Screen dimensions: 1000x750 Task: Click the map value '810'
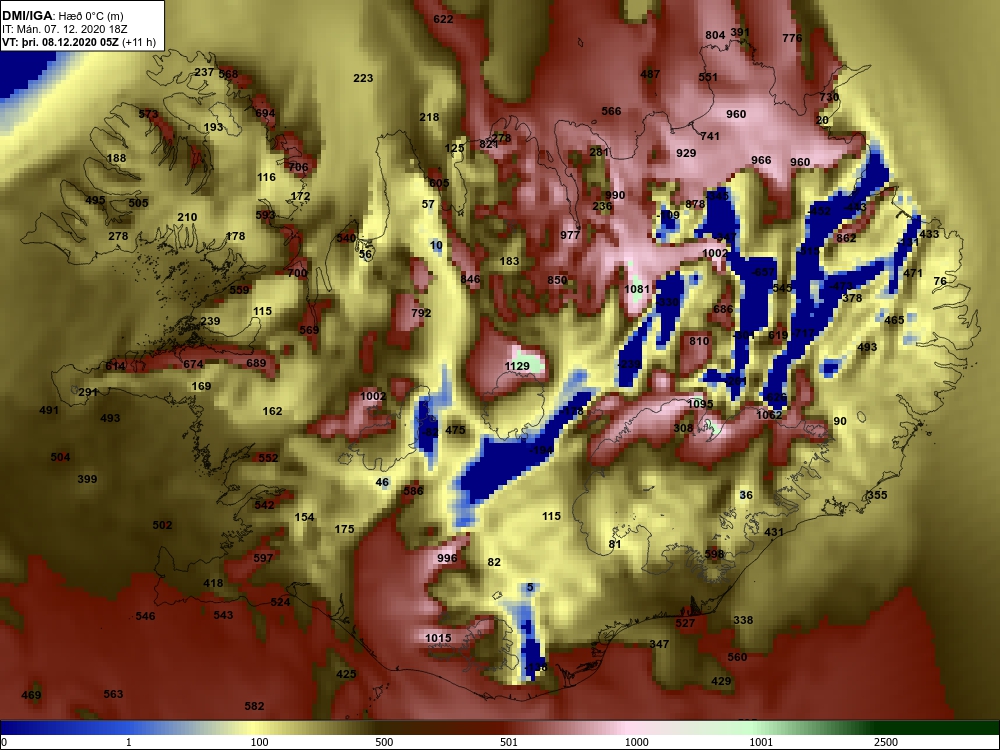pos(699,341)
